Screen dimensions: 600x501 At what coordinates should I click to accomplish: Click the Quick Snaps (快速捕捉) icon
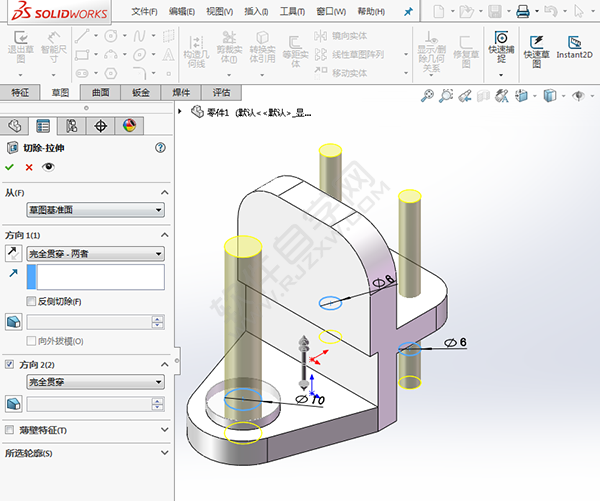click(x=501, y=38)
